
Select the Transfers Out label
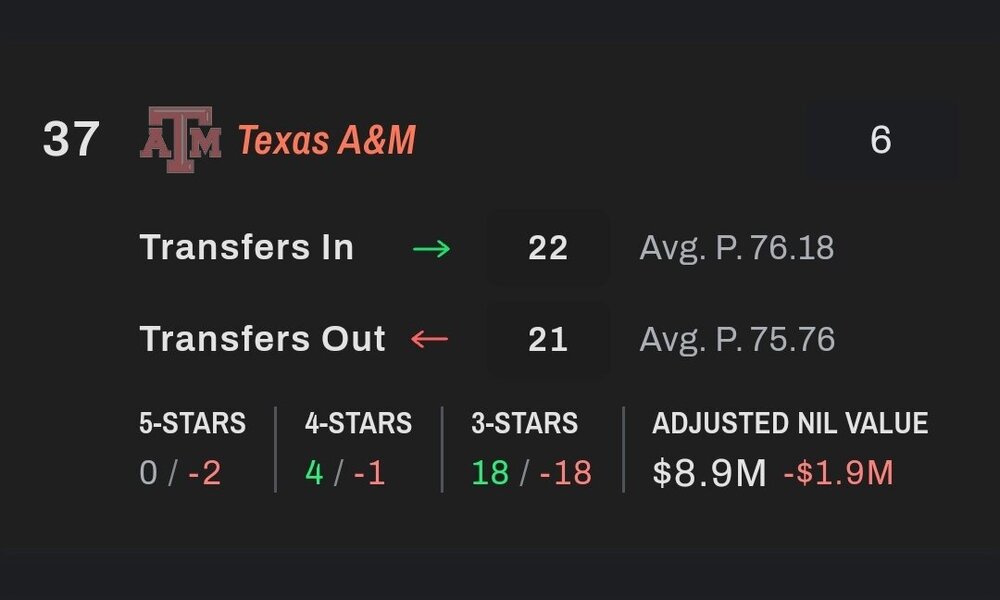pos(263,340)
